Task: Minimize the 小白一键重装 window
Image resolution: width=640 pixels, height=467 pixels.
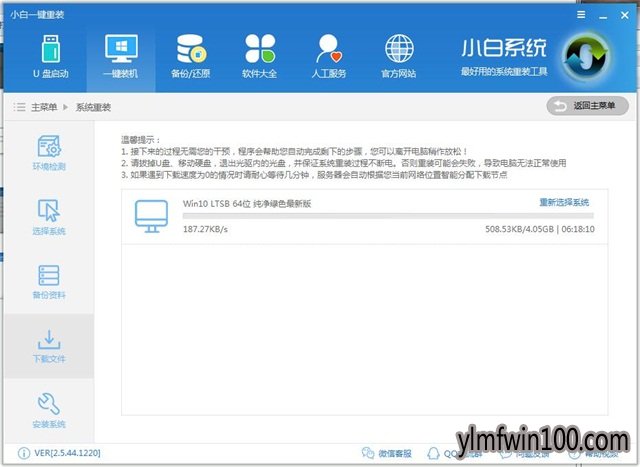Action: pos(603,17)
